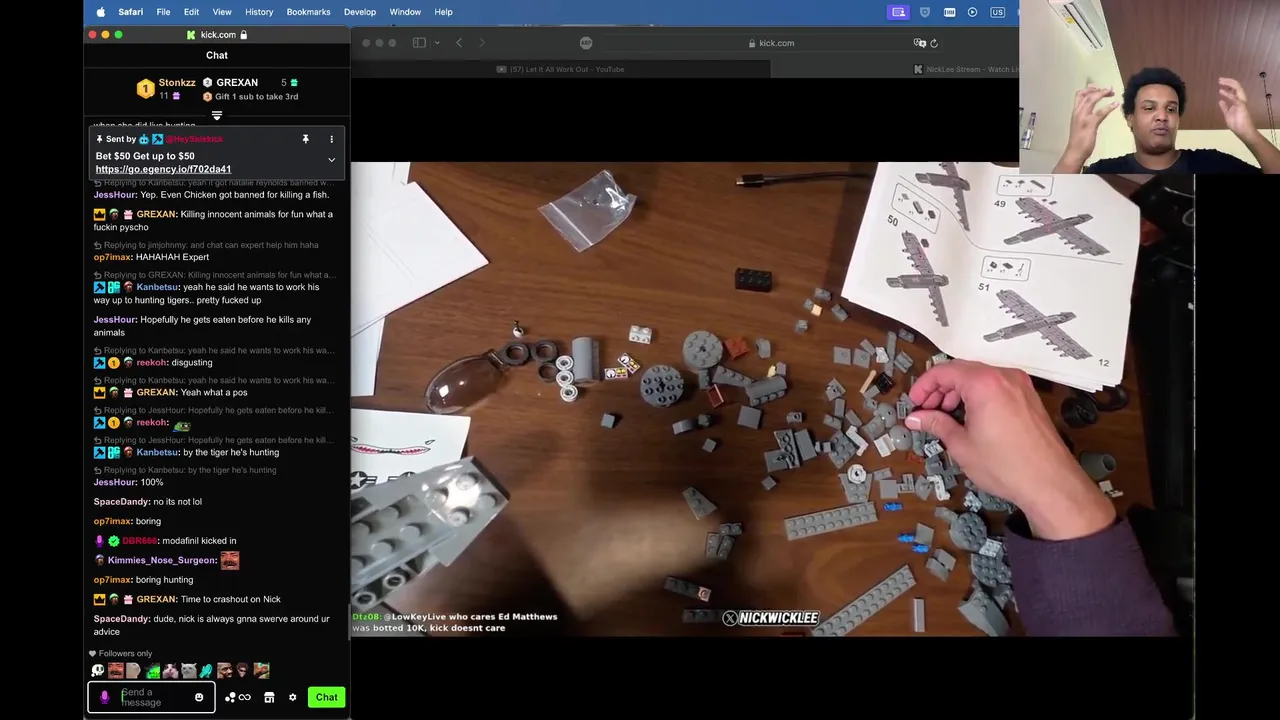Click the shield icon in menu bar

pos(924,12)
